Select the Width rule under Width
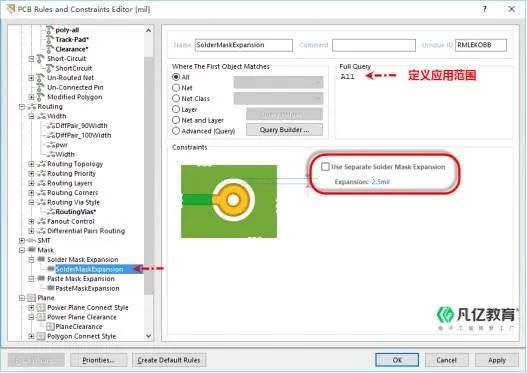 pyautogui.click(x=65, y=154)
